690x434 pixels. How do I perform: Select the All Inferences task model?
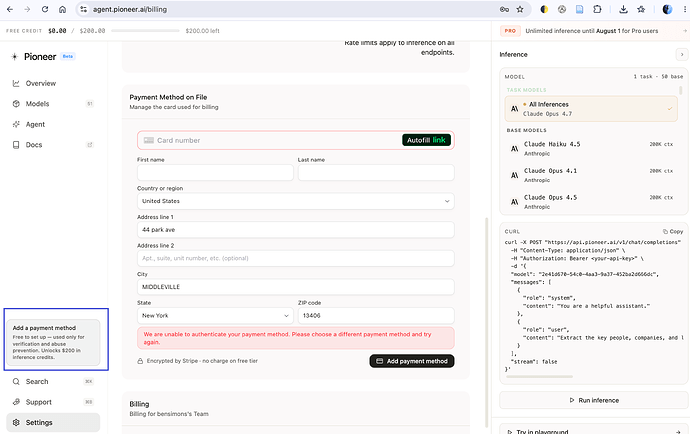(591, 109)
